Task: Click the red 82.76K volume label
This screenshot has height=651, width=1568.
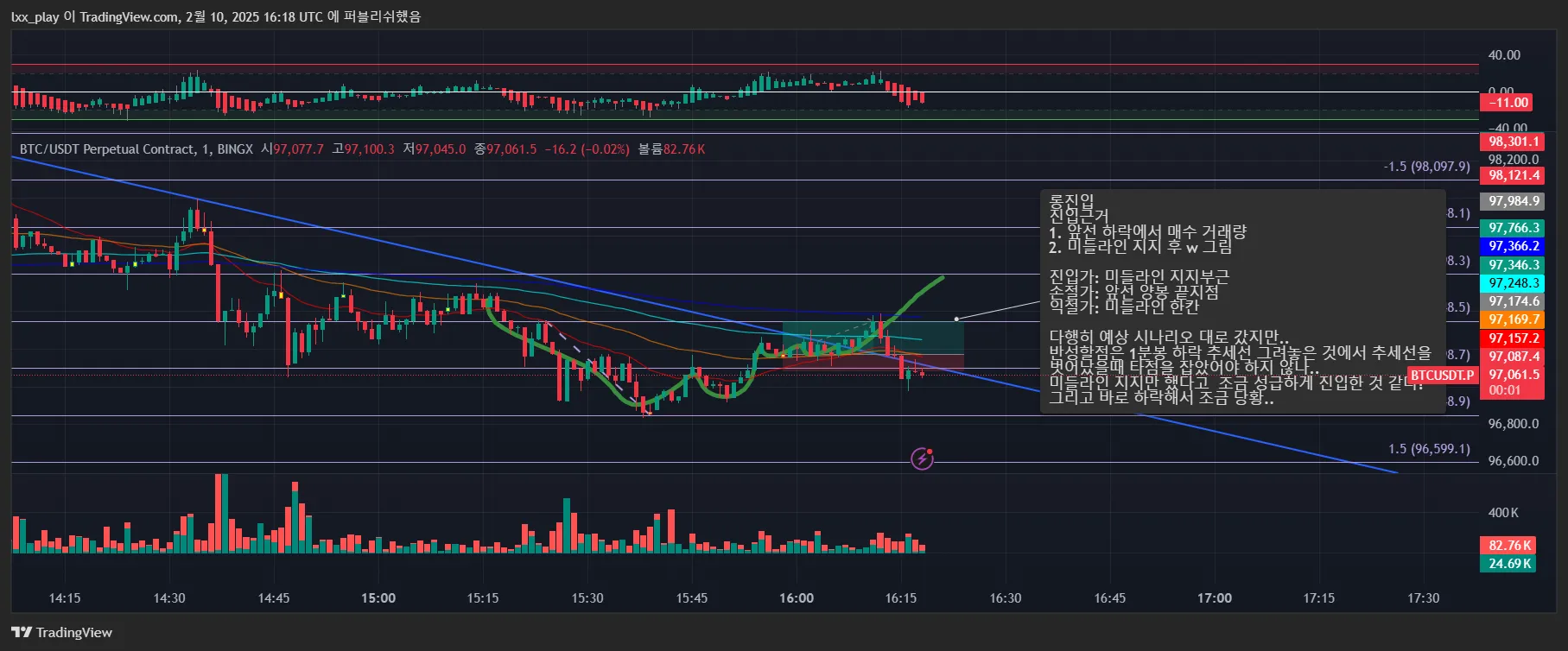Action: pos(1509,546)
